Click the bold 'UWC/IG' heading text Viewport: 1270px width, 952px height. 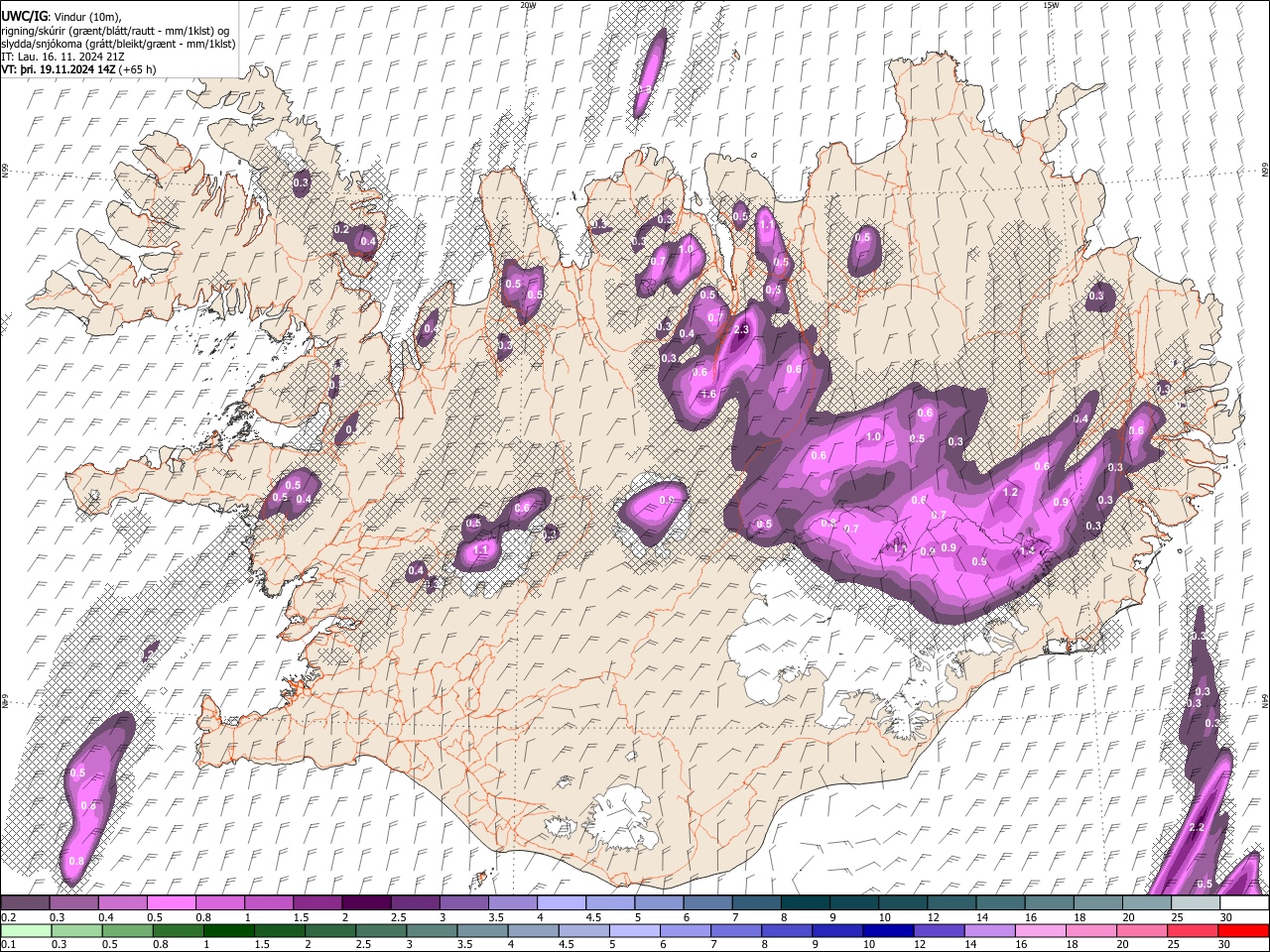(25, 17)
